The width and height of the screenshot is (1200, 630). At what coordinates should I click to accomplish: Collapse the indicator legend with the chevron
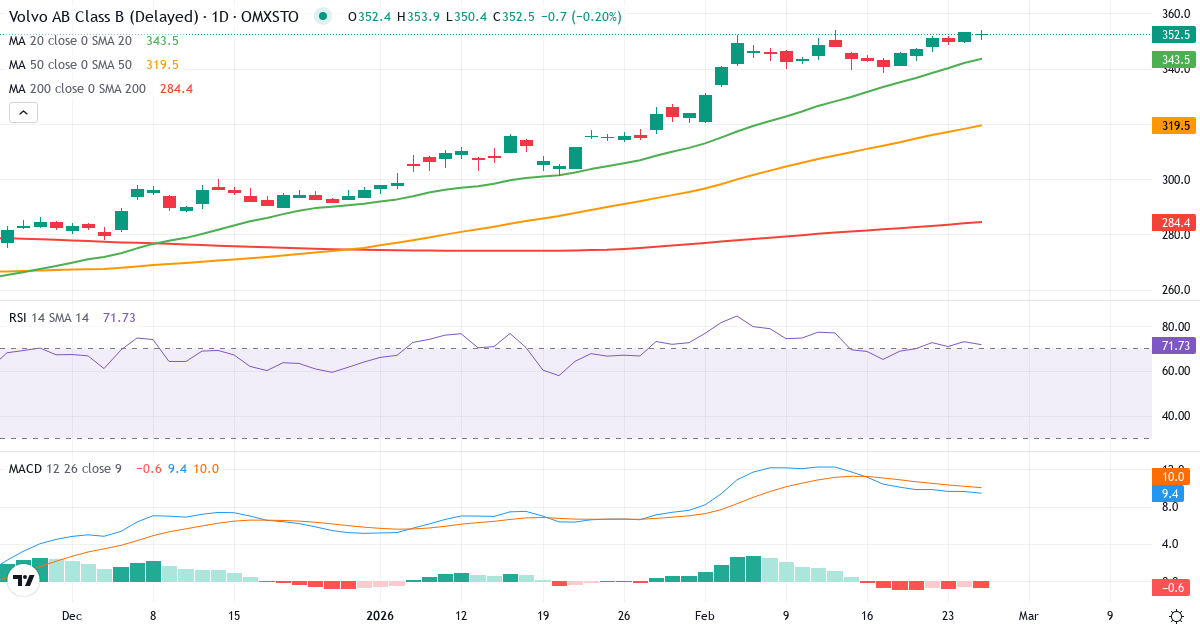[x=22, y=112]
